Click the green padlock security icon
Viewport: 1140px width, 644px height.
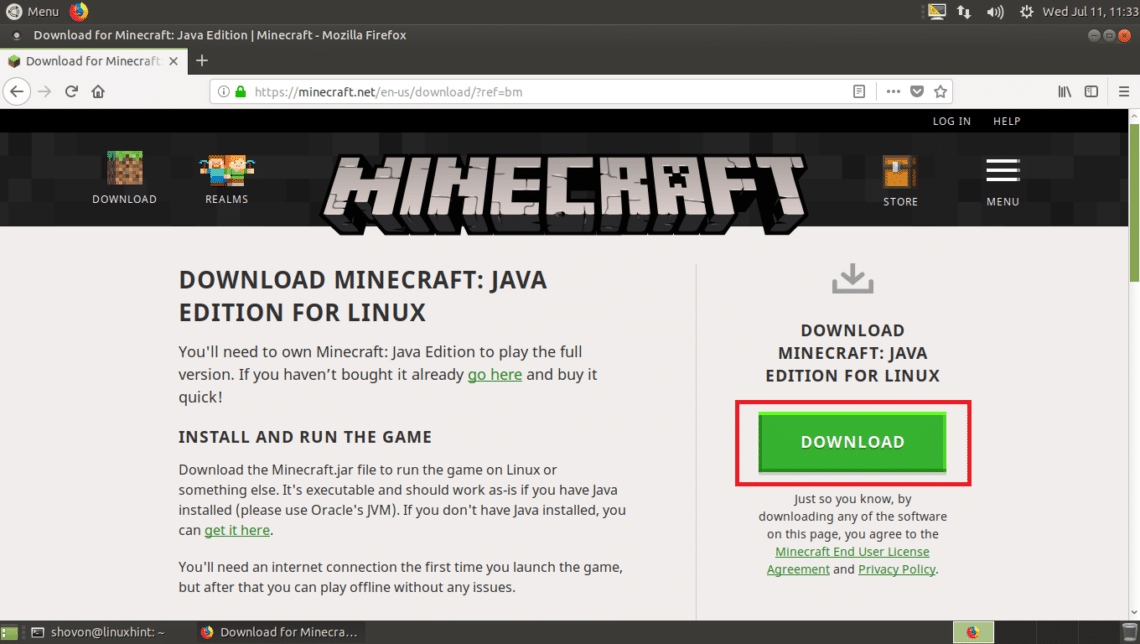241,92
